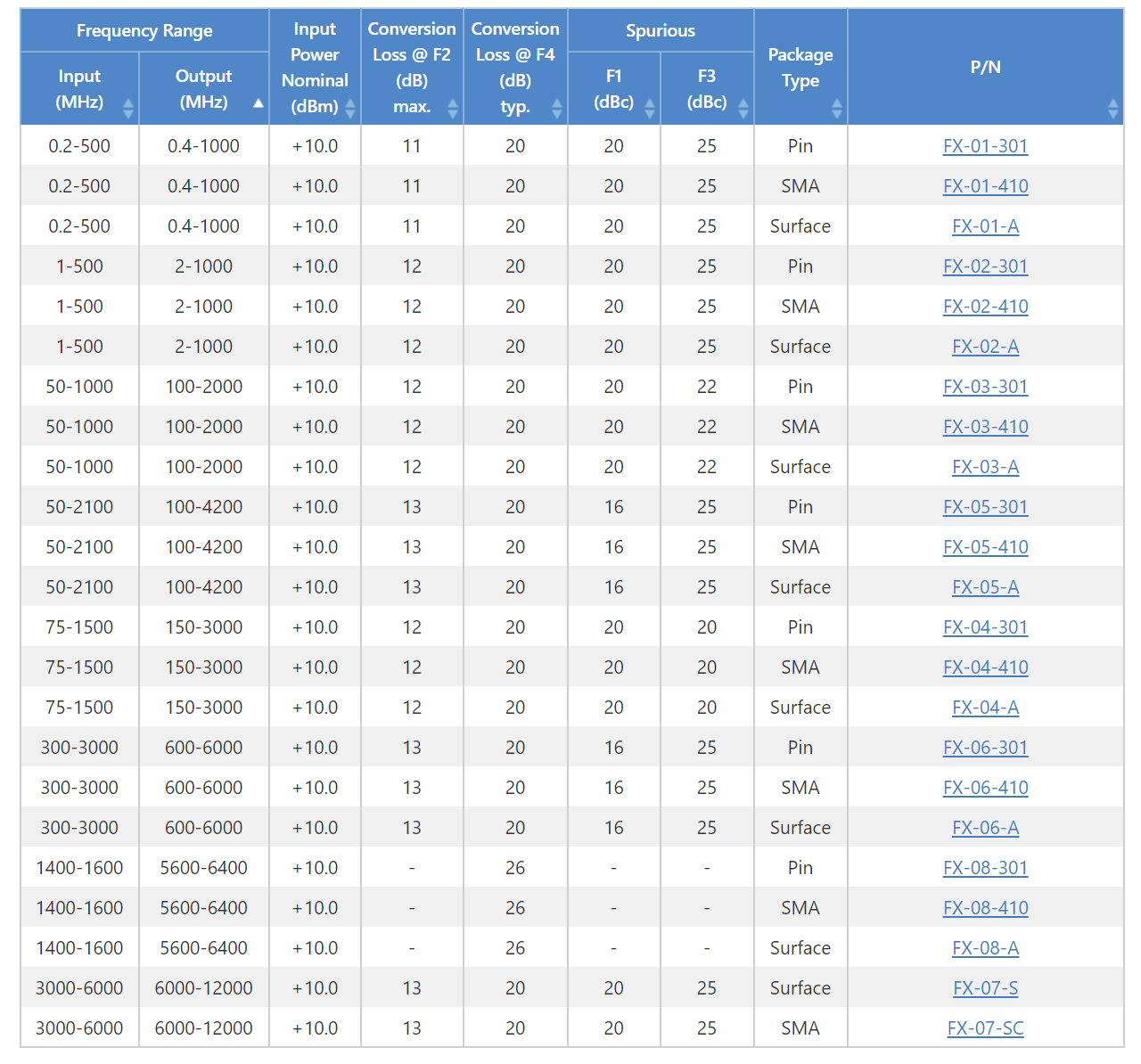
Task: Open the FX-03-A part link
Action: (x=985, y=467)
